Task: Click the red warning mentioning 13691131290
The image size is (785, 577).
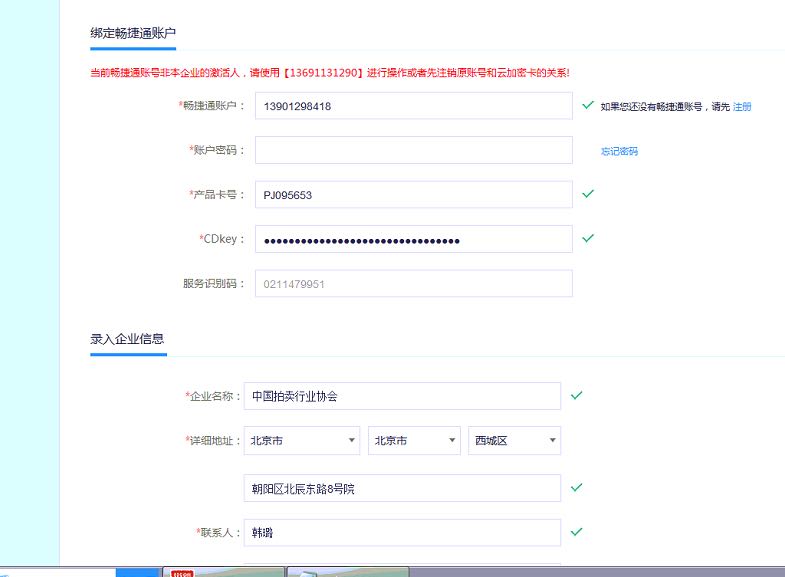Action: pos(329,73)
